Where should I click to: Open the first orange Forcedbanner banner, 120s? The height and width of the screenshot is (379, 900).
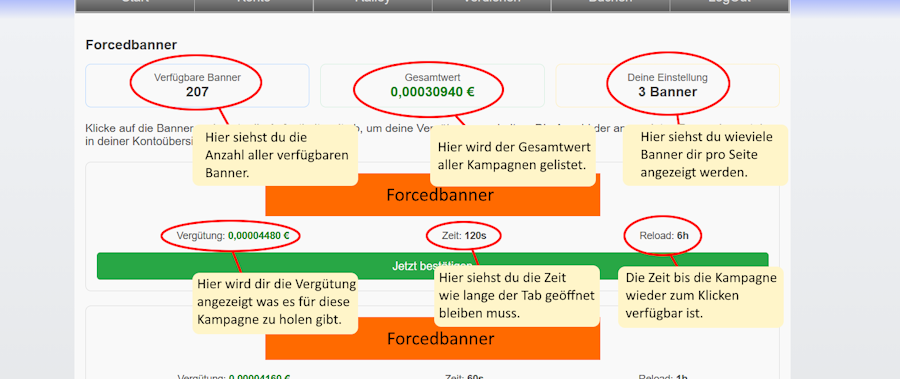click(x=432, y=195)
